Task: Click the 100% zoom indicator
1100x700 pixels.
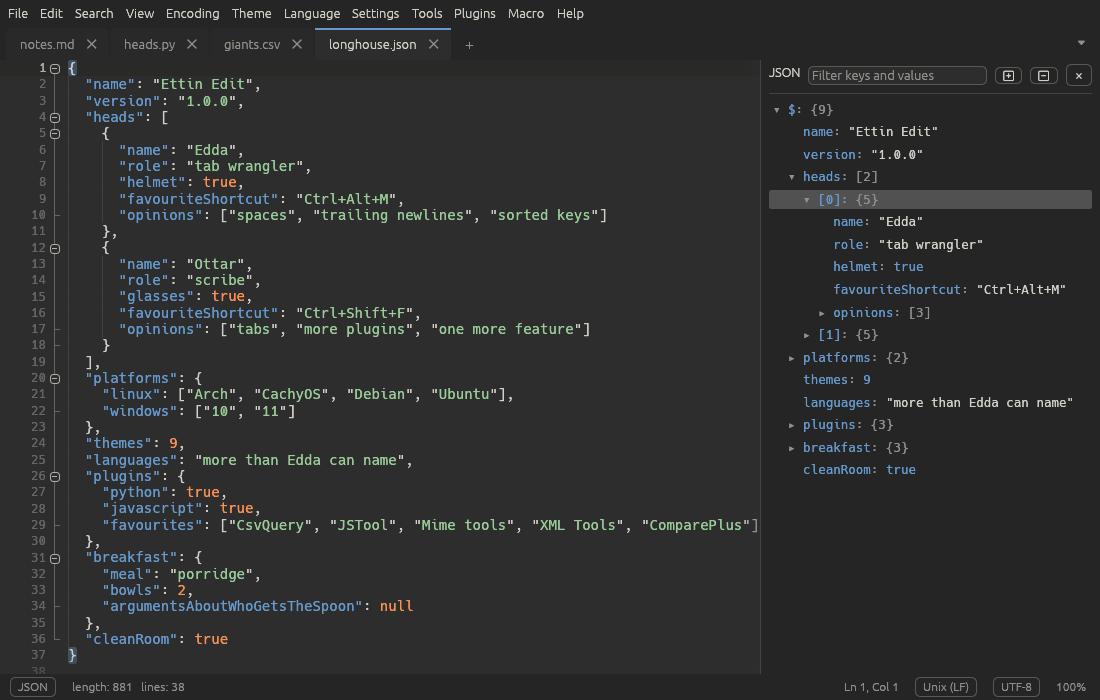Action: pyautogui.click(x=1071, y=687)
